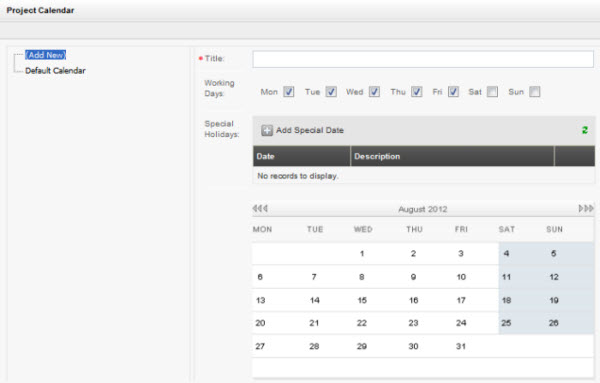Sort by the Description column header

pos(453,156)
